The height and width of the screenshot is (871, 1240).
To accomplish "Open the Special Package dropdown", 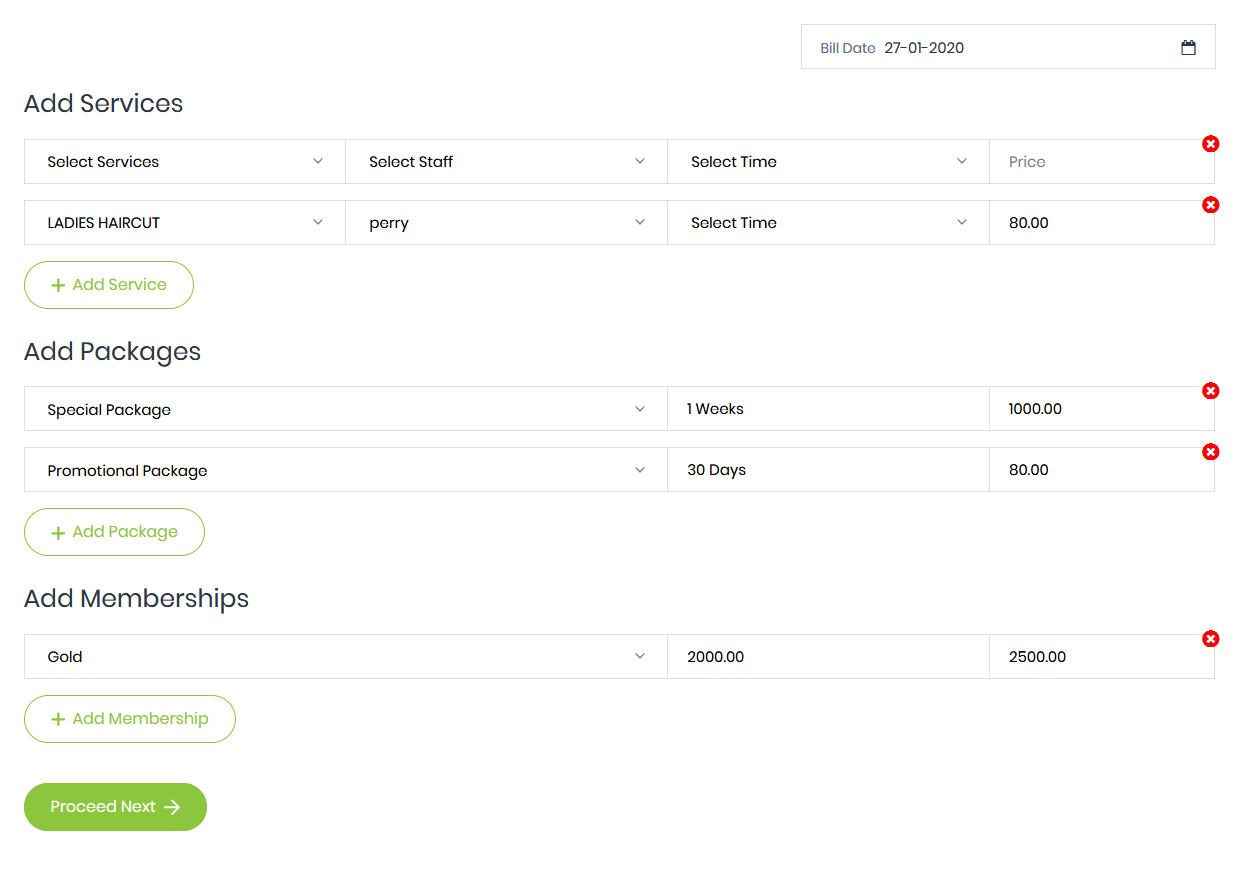I will pyautogui.click(x=346, y=409).
